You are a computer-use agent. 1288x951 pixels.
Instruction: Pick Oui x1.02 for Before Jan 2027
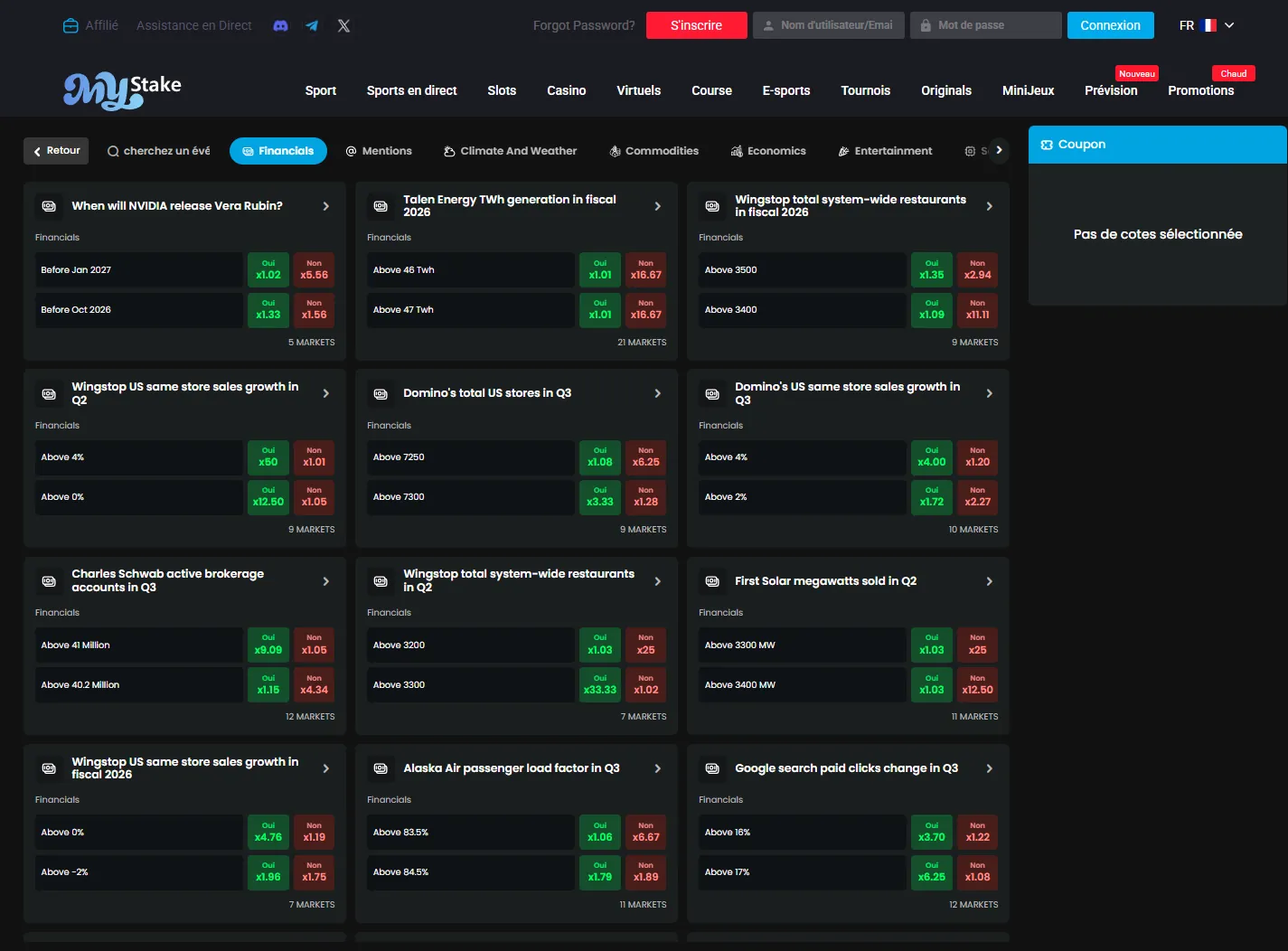268,269
